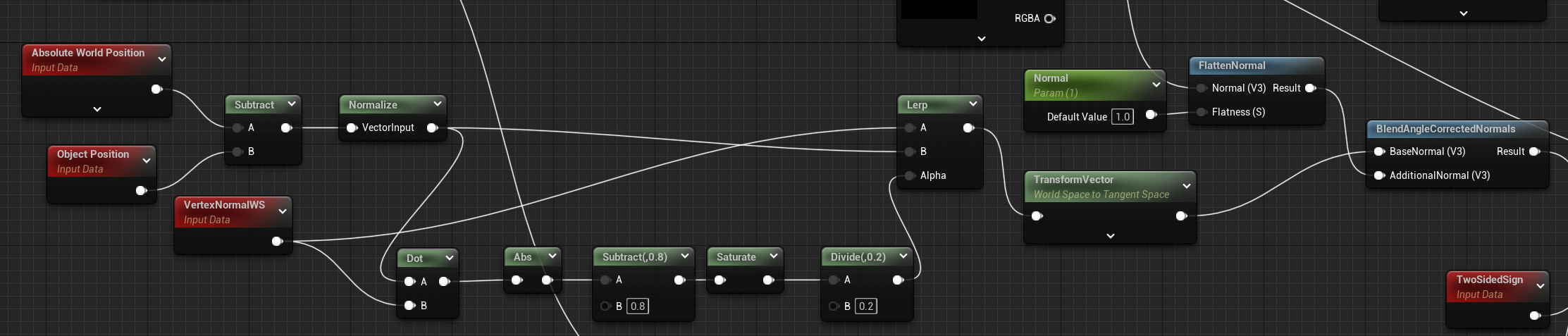The image size is (1568, 336).
Task: Select the Object Position node title
Action: pyautogui.click(x=93, y=154)
